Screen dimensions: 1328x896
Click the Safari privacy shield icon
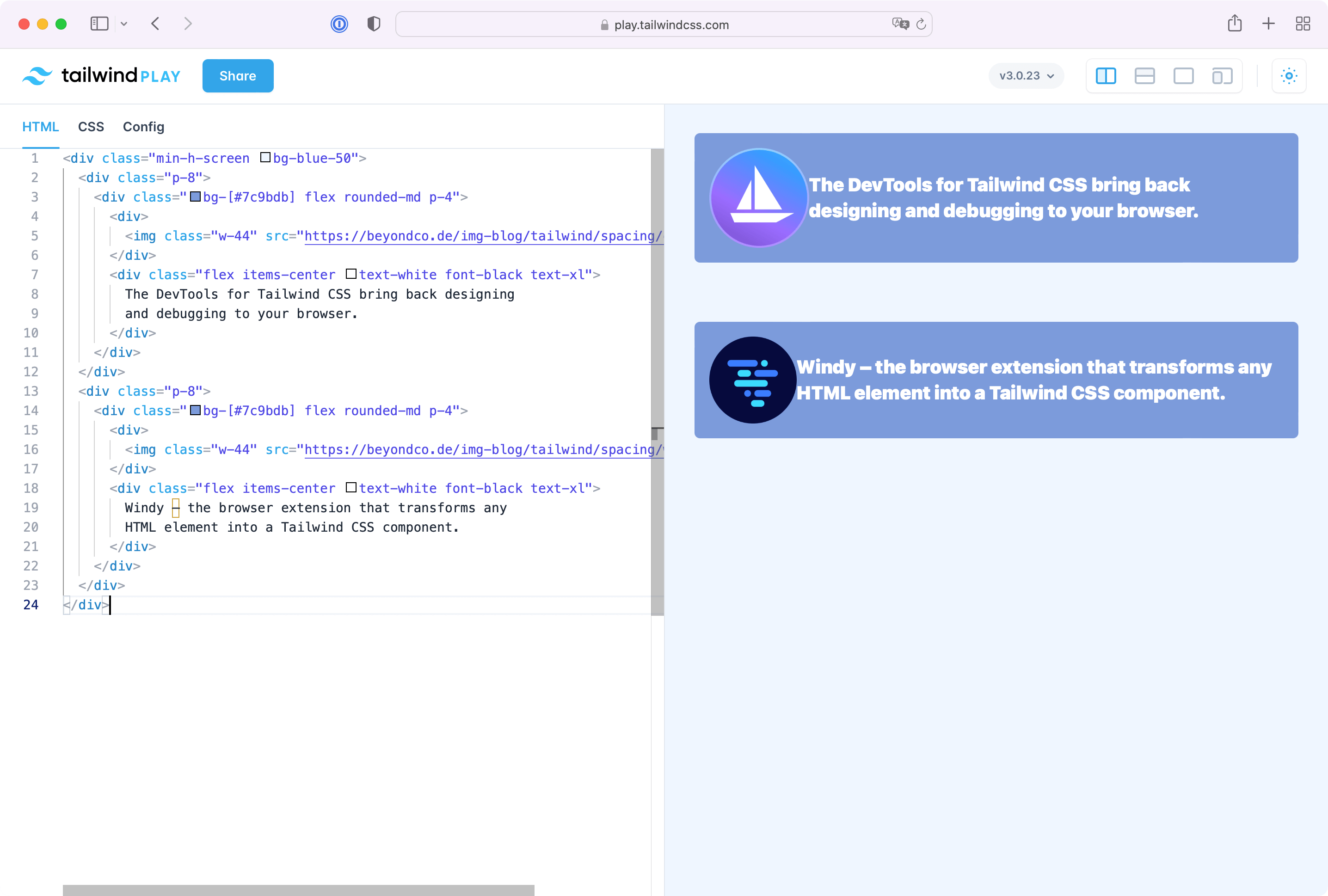tap(373, 24)
